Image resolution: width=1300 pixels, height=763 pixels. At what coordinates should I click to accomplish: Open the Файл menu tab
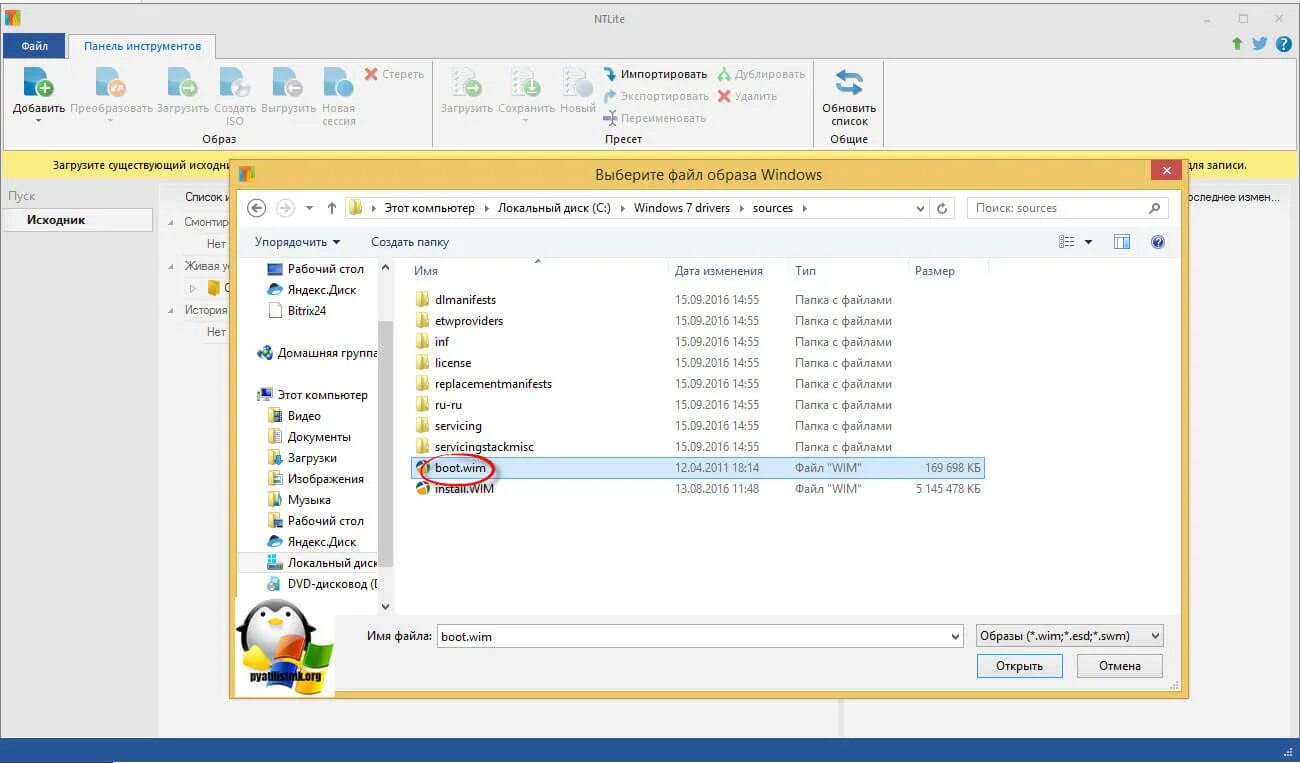click(34, 46)
